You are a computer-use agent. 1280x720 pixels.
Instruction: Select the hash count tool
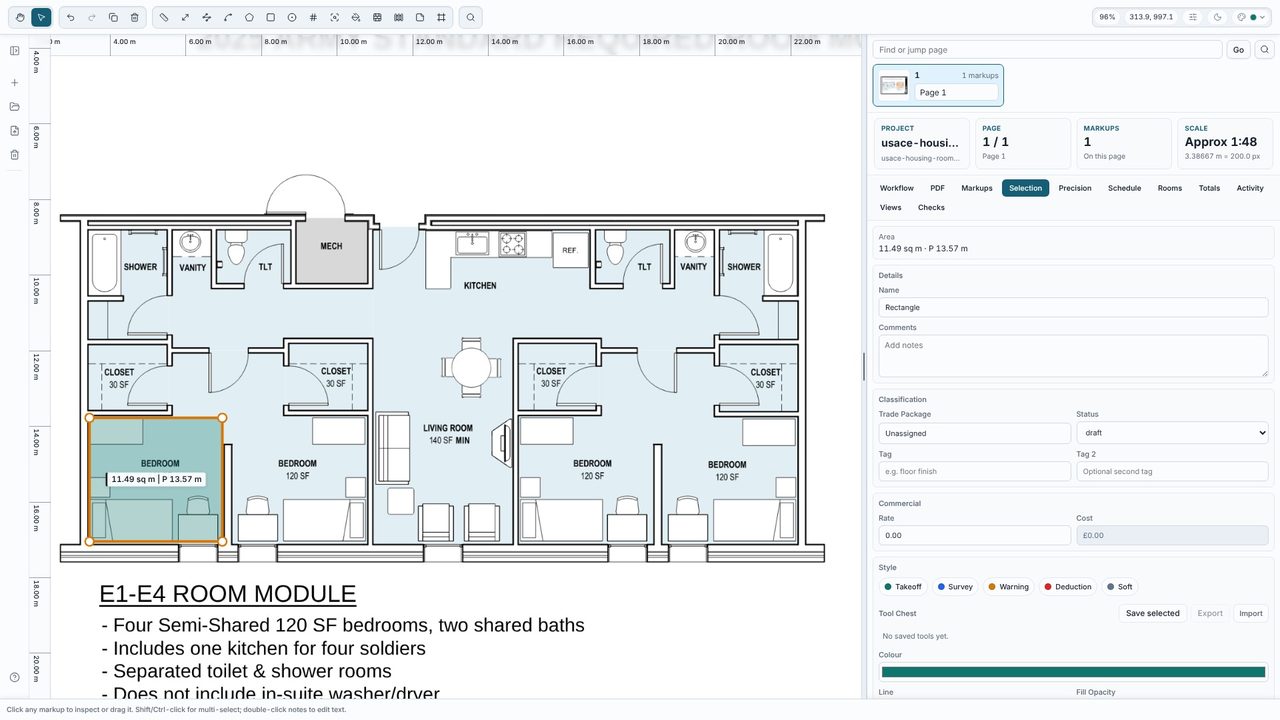pos(313,17)
